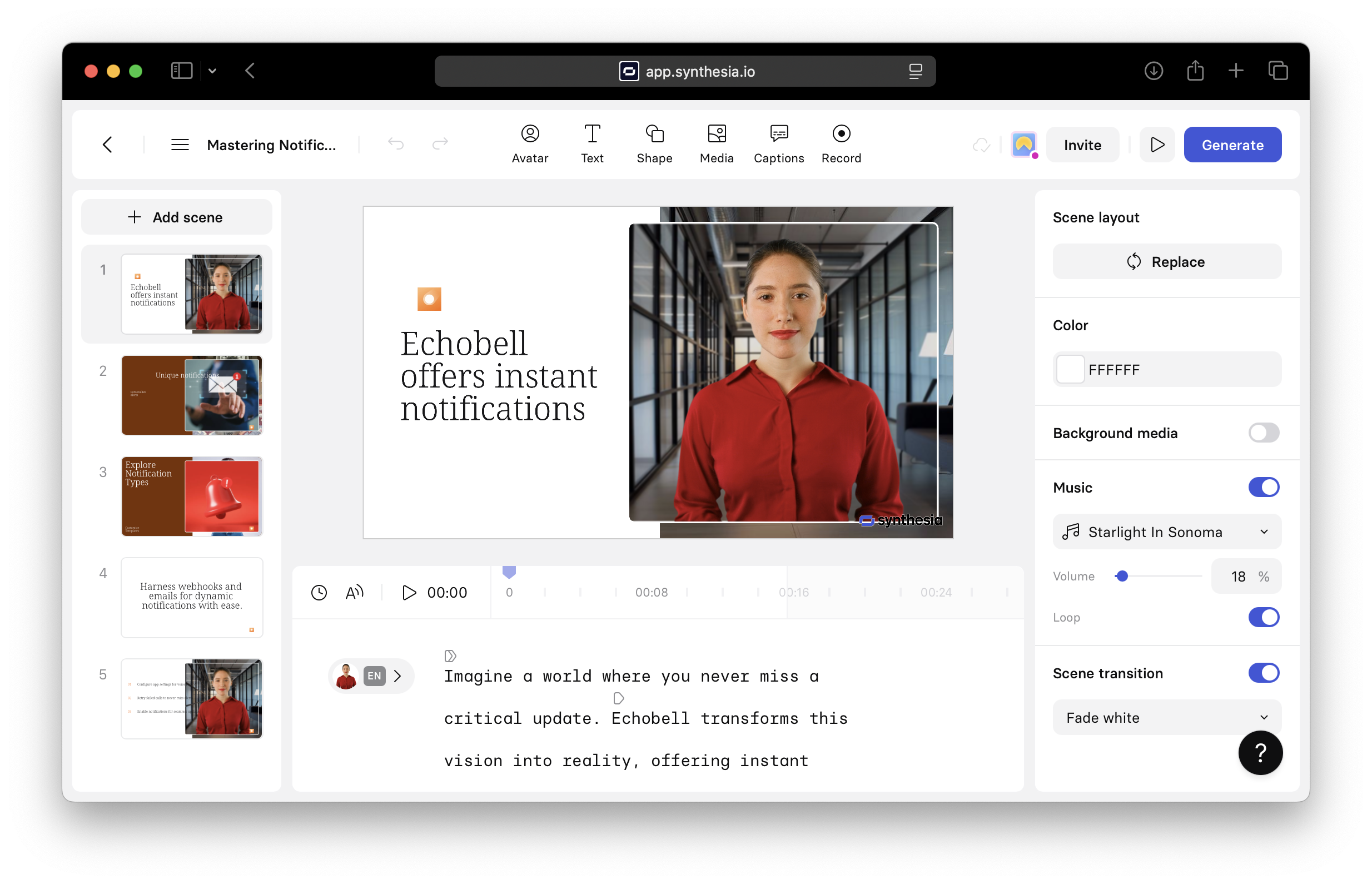Screen dimensions: 1372x884
Task: Open the scene timing clock icon
Action: pos(319,593)
